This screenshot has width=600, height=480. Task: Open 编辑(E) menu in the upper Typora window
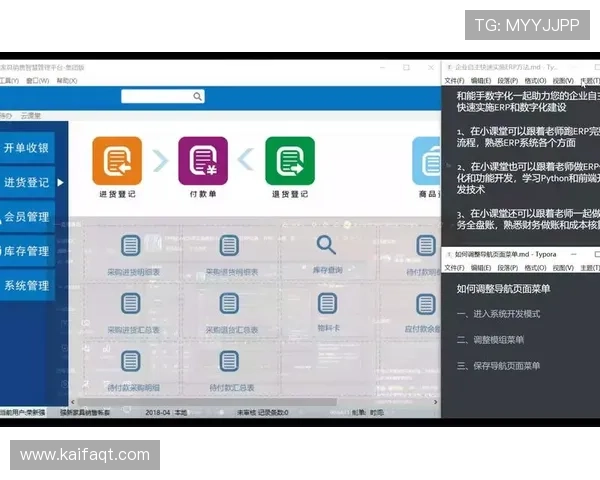(481, 80)
